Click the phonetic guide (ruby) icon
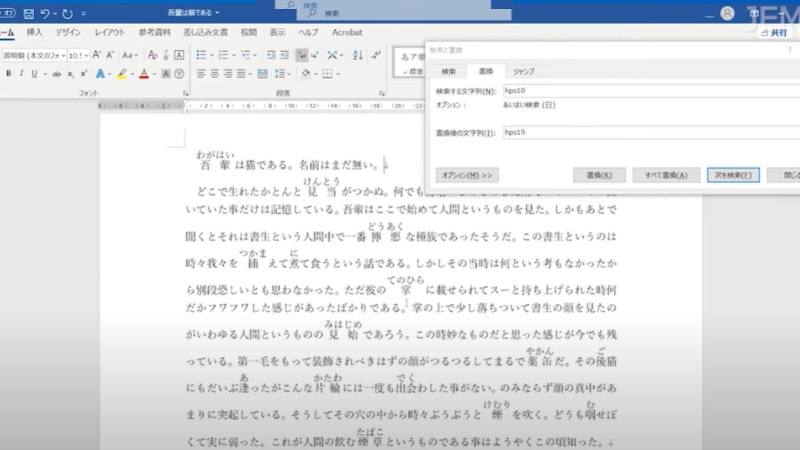 (x=166, y=55)
